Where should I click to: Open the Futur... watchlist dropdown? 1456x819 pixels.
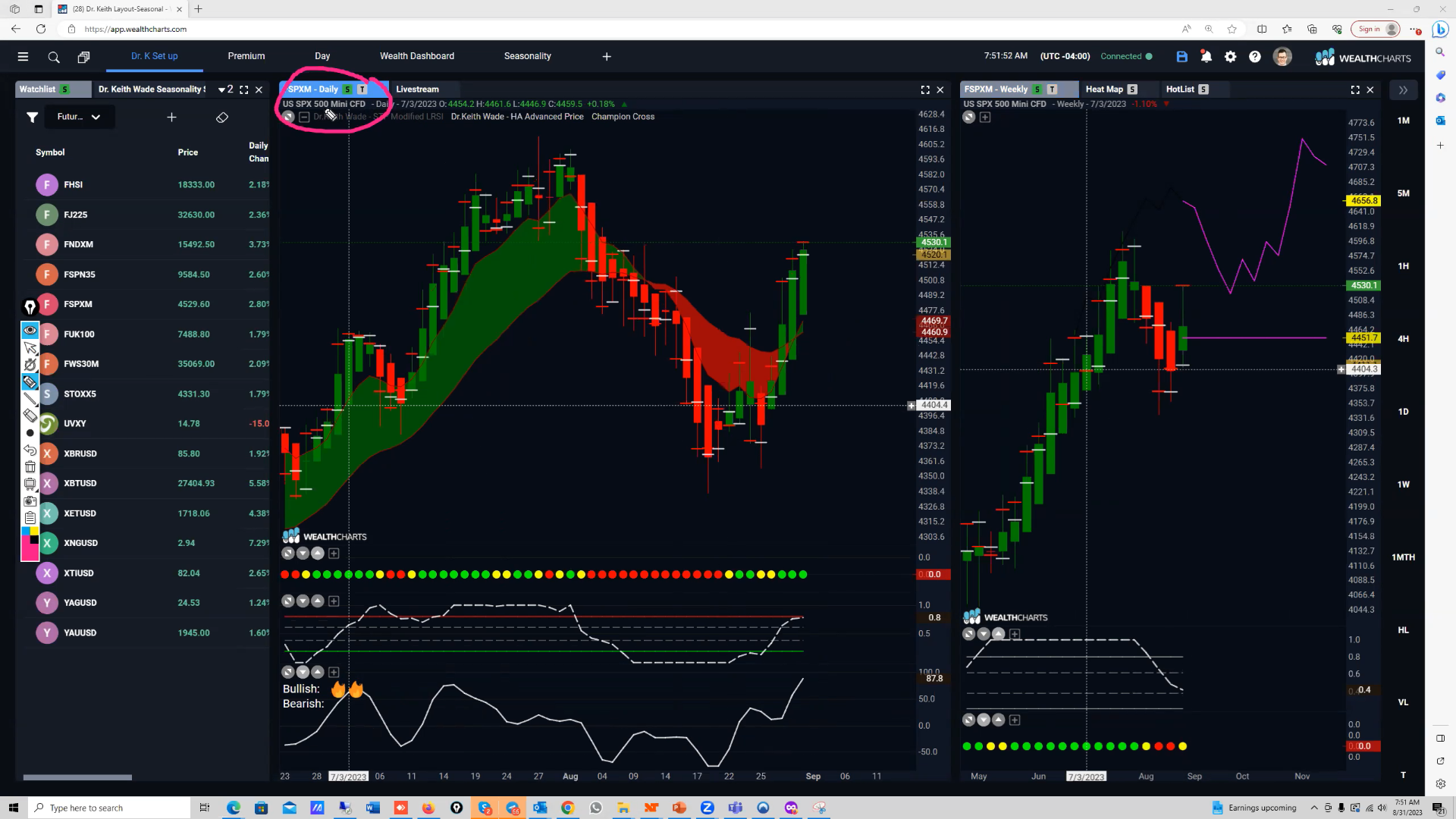[x=78, y=117]
